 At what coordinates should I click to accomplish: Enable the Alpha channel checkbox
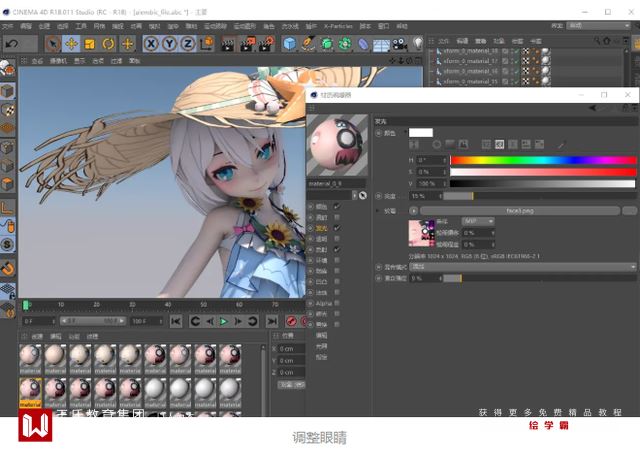337,303
